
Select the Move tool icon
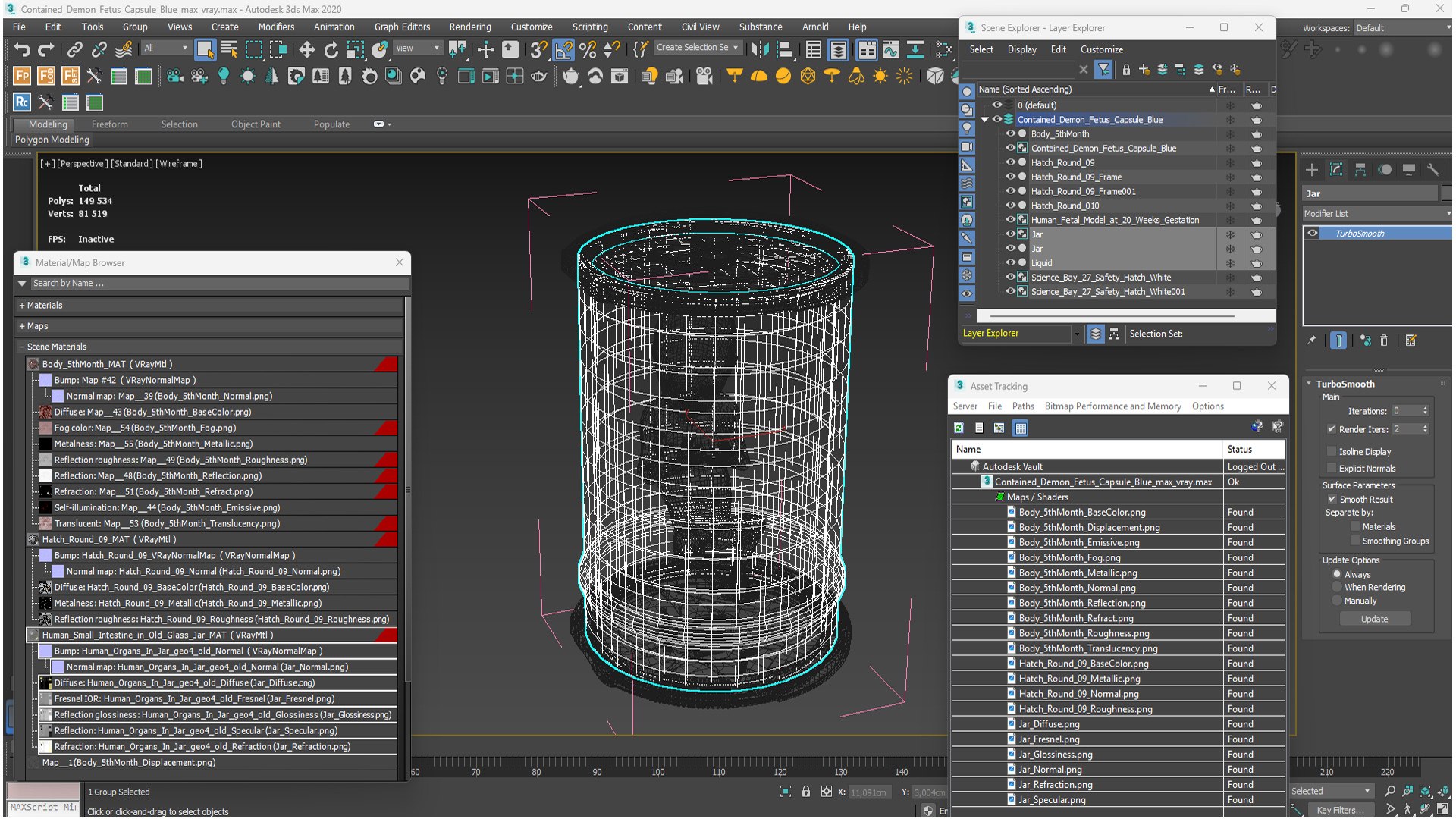tap(306, 50)
